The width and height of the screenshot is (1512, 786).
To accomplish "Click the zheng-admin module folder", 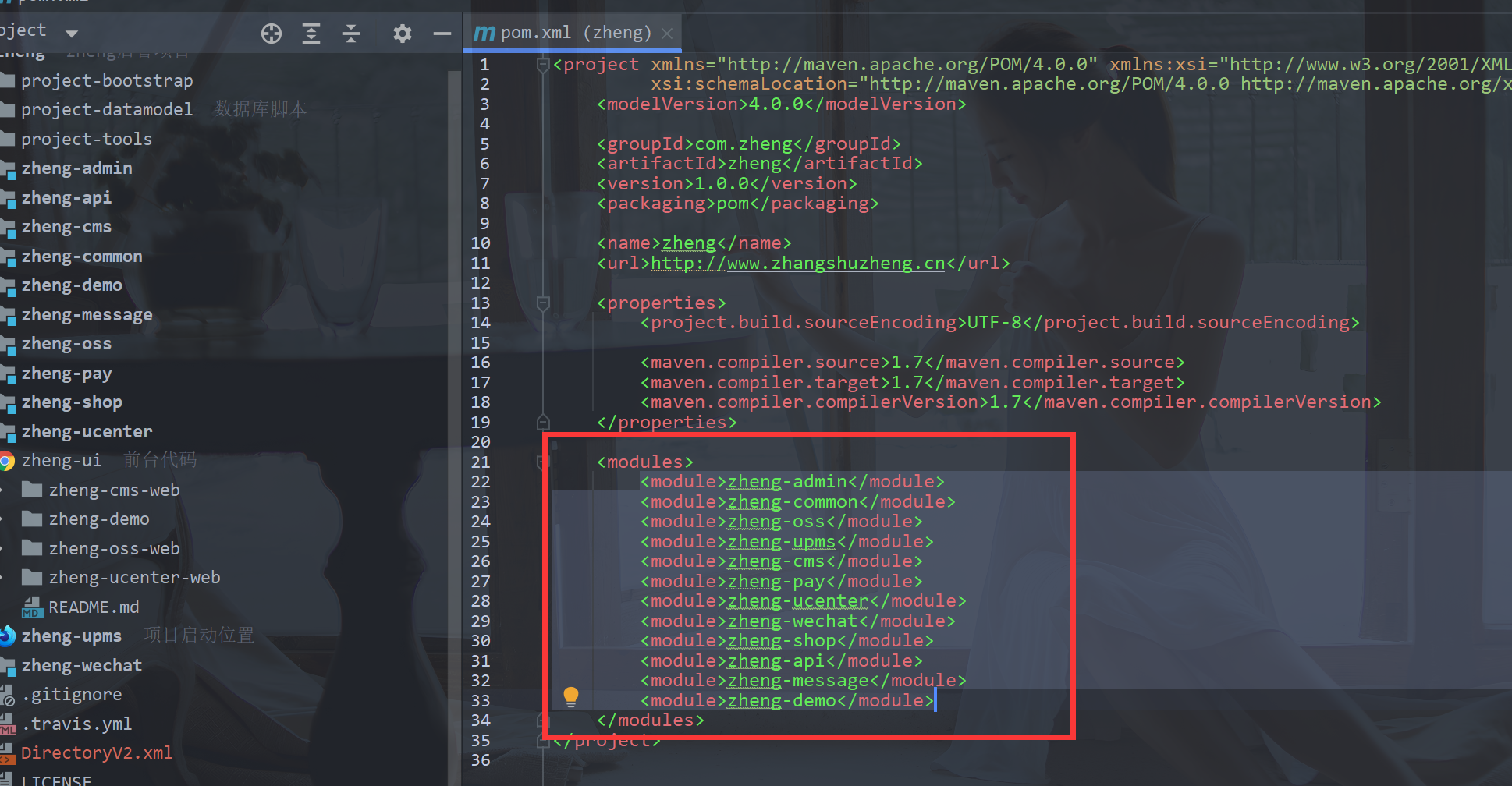I will [76, 168].
